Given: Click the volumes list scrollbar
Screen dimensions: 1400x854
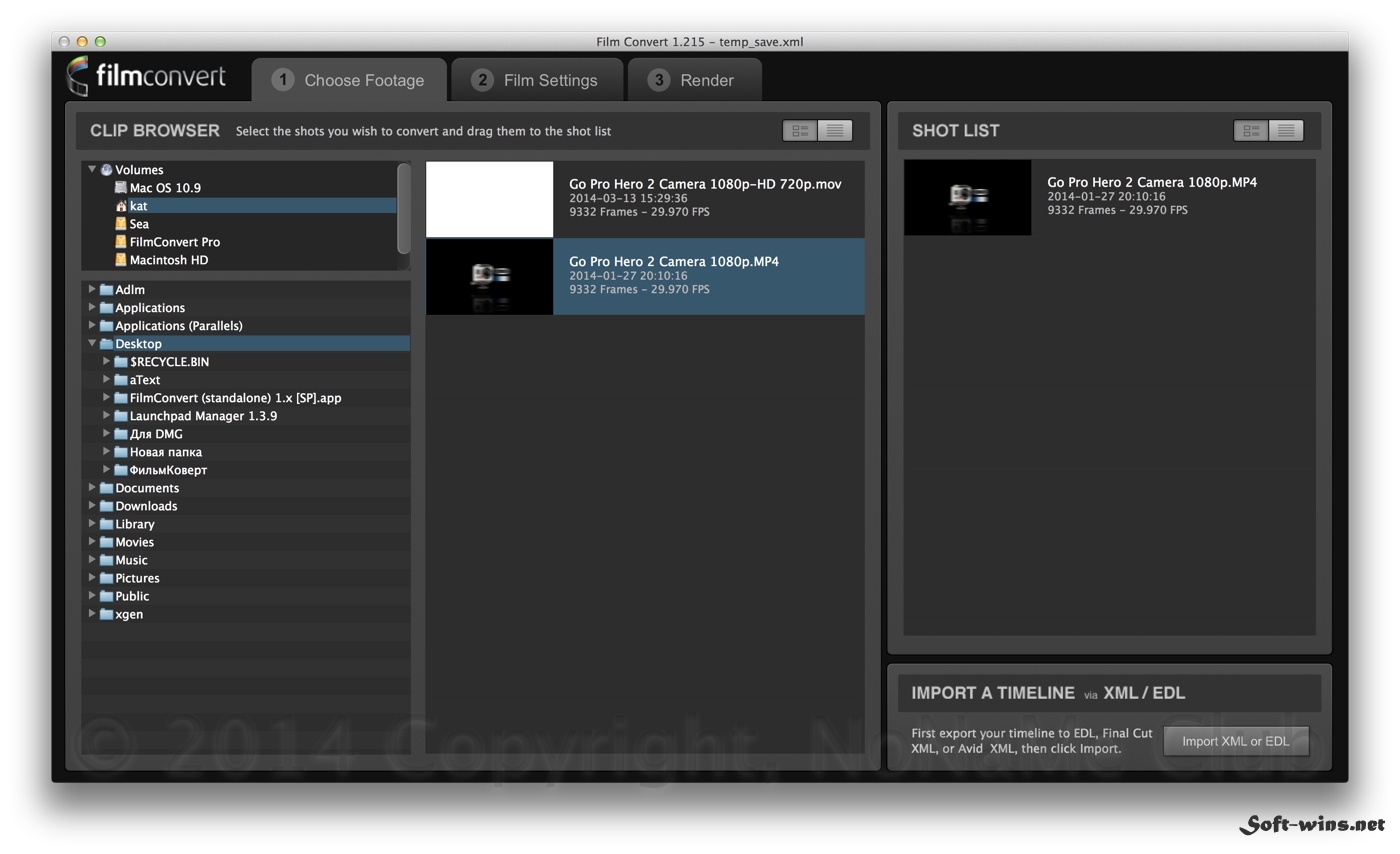Looking at the screenshot, I should 404,209.
